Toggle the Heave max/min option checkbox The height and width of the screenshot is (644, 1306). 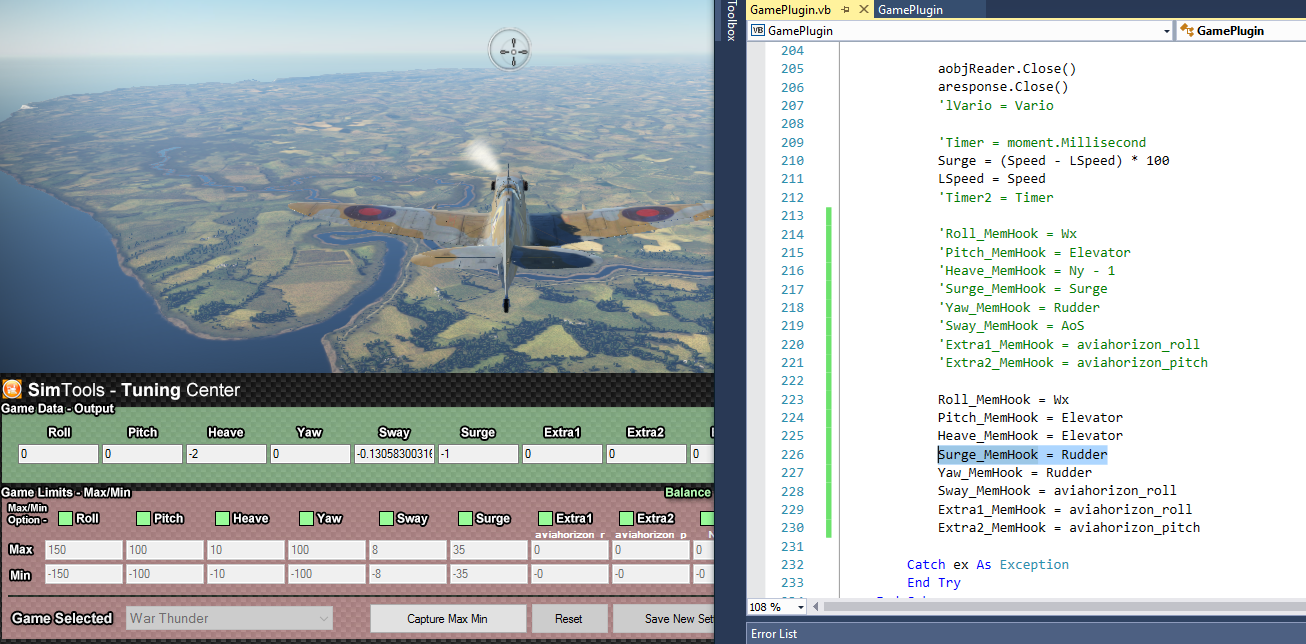coord(223,518)
